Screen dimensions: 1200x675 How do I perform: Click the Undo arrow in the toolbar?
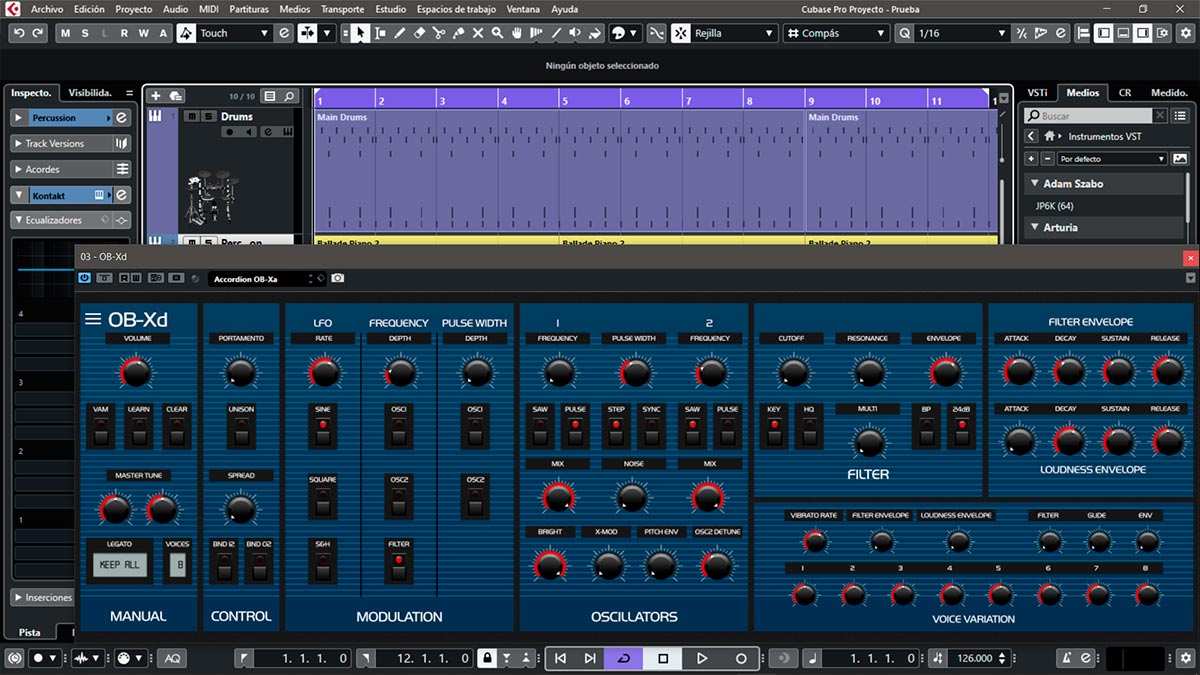(x=19, y=33)
